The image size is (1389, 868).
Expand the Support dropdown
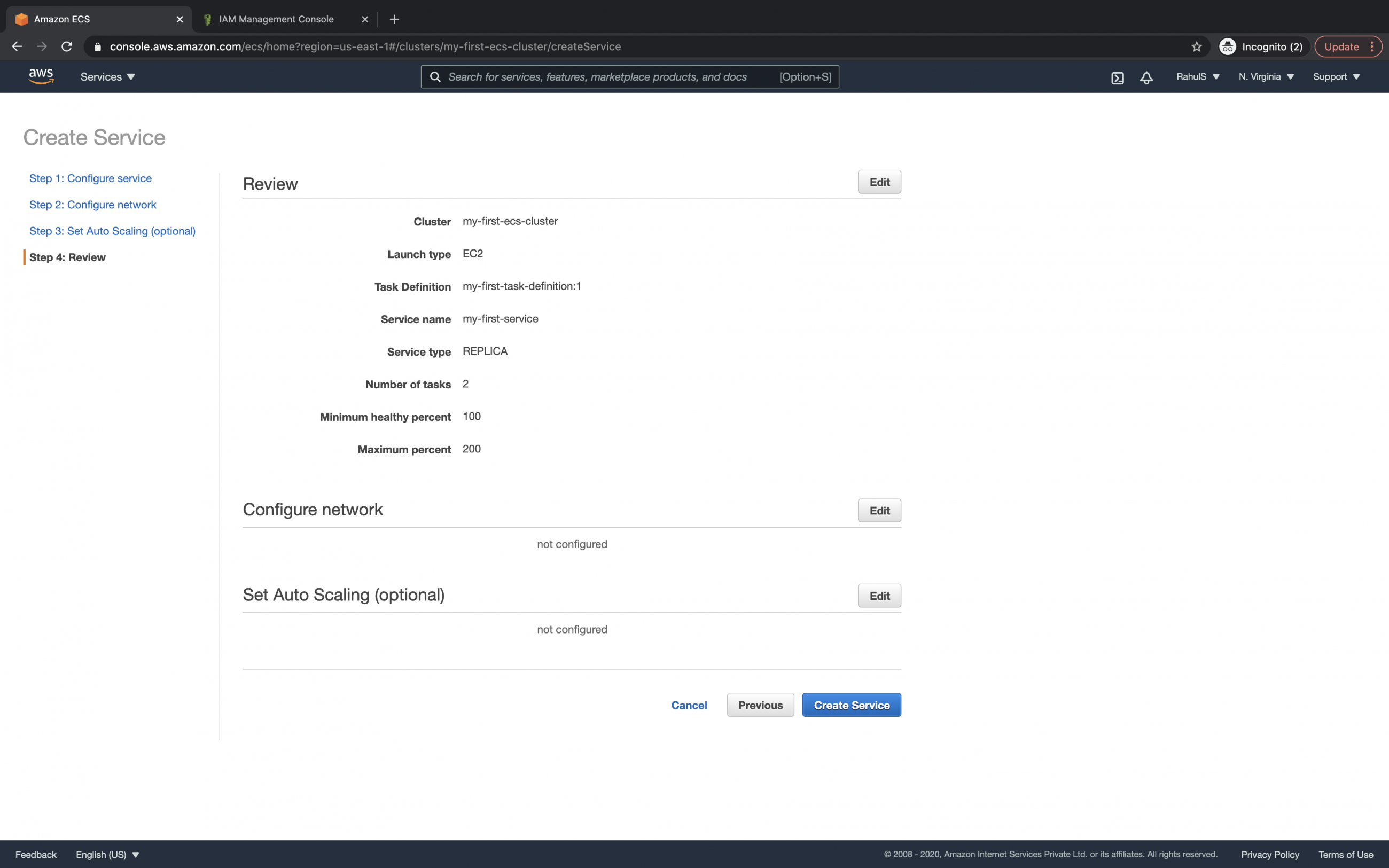(1336, 76)
